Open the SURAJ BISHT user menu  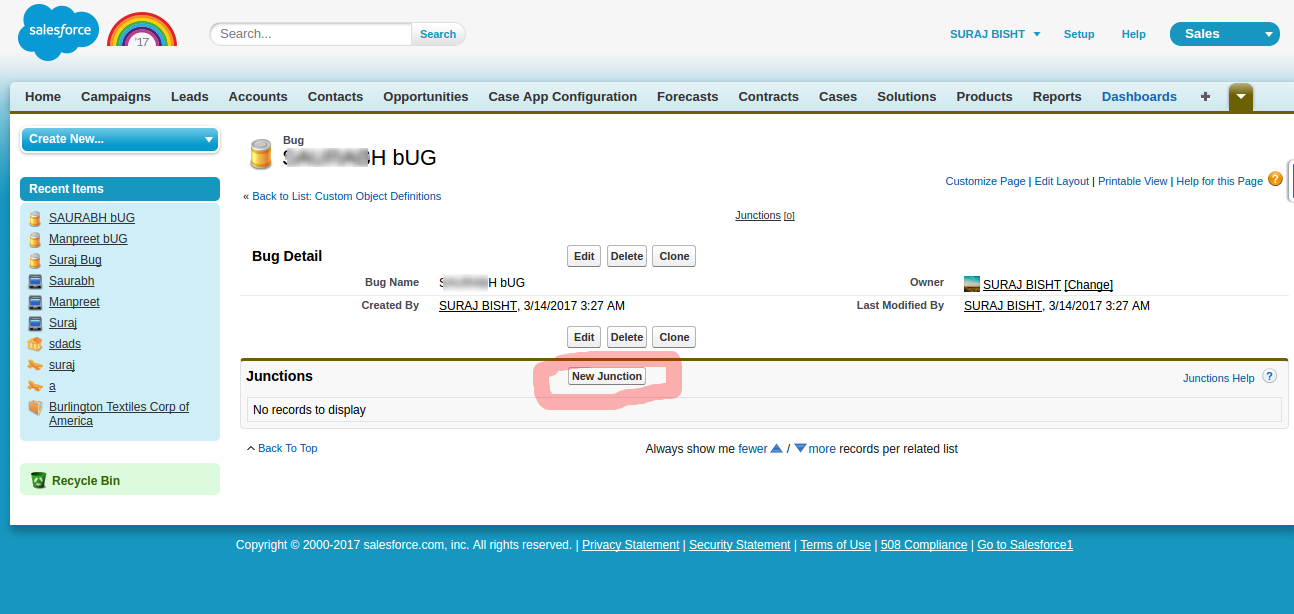point(995,34)
